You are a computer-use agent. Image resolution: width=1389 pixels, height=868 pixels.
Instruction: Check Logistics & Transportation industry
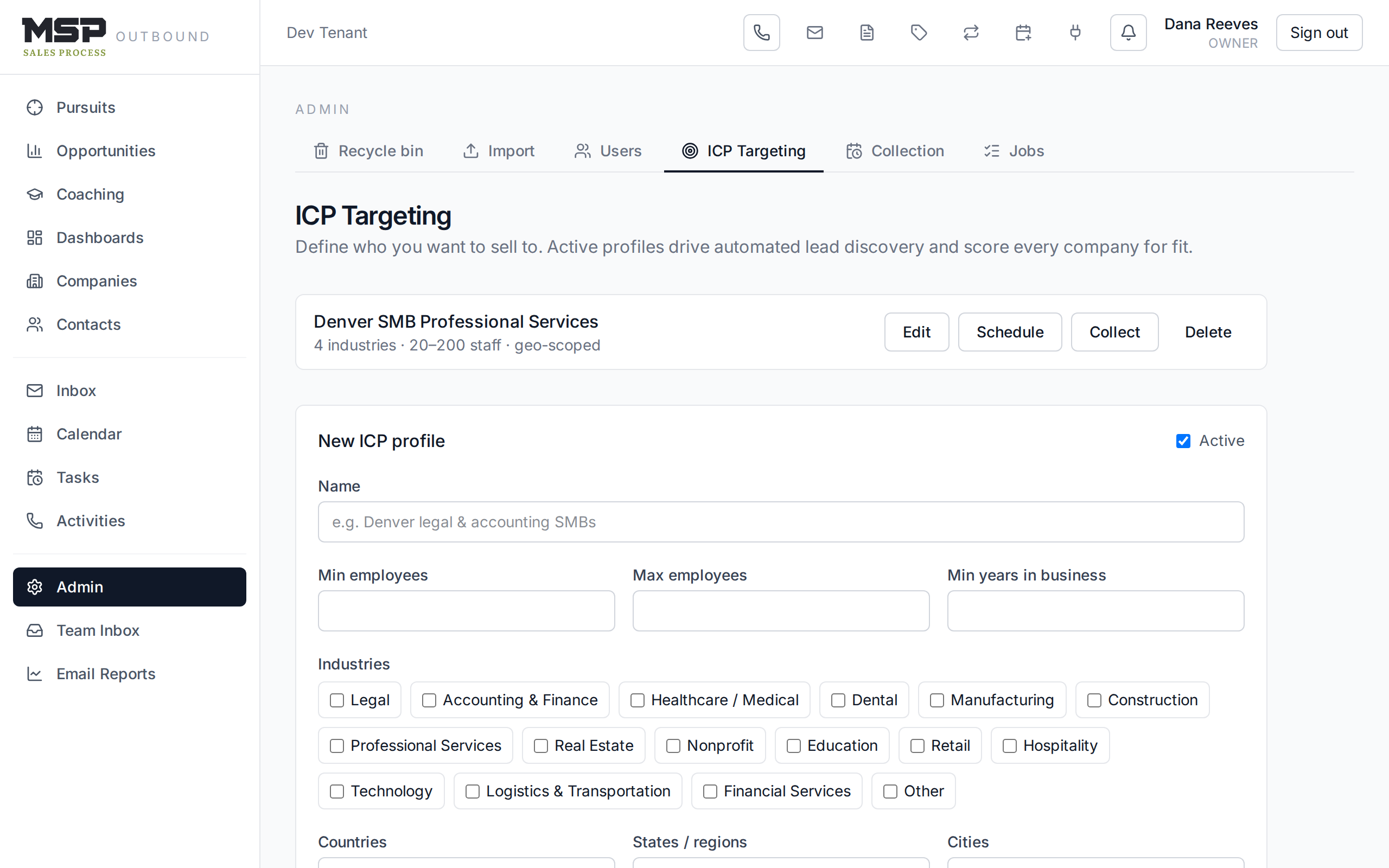pos(473,792)
